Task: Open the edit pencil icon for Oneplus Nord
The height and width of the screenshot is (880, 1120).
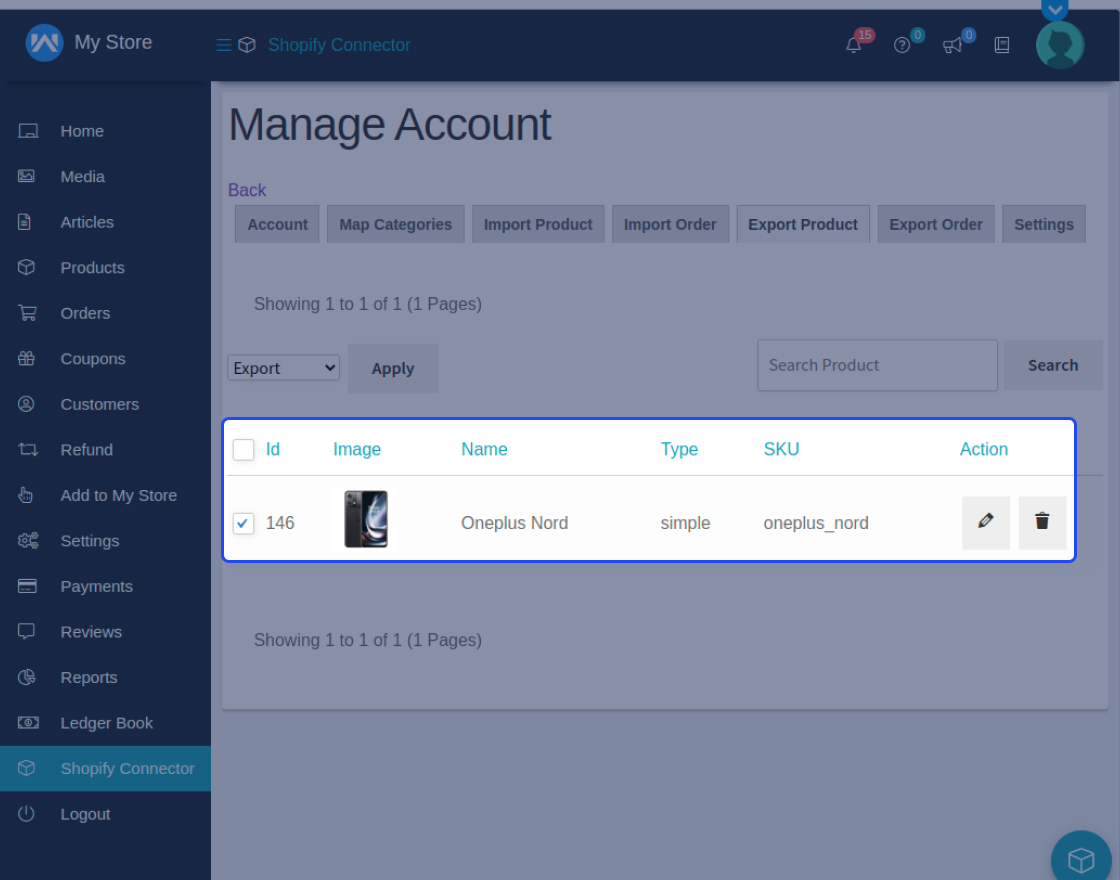Action: pyautogui.click(x=985, y=522)
